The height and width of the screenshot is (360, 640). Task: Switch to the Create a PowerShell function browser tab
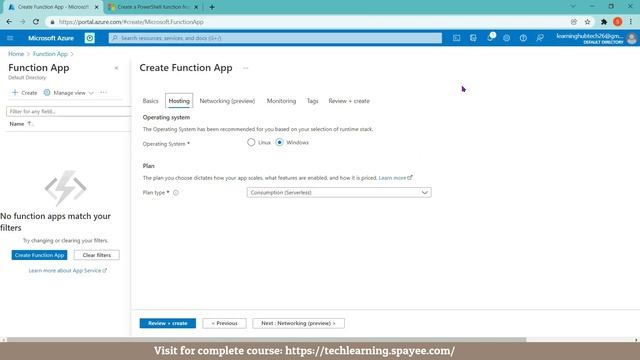[x=153, y=7]
